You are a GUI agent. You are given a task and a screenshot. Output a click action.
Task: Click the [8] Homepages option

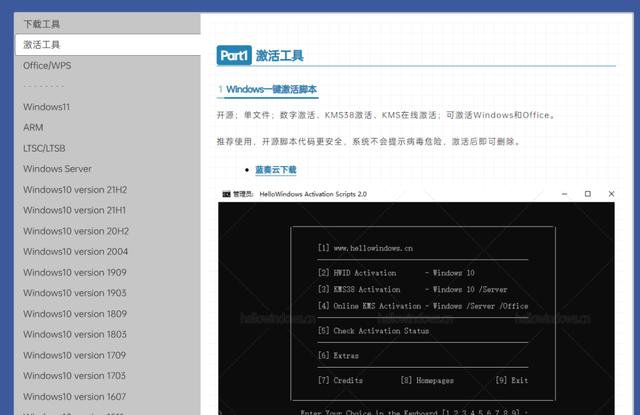427,380
